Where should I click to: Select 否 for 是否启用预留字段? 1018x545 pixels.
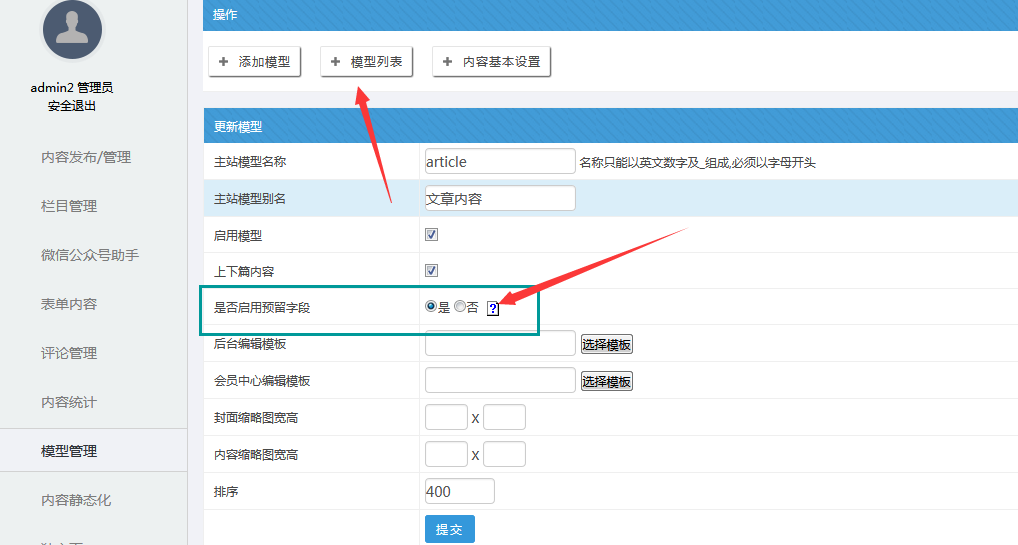tap(460, 307)
